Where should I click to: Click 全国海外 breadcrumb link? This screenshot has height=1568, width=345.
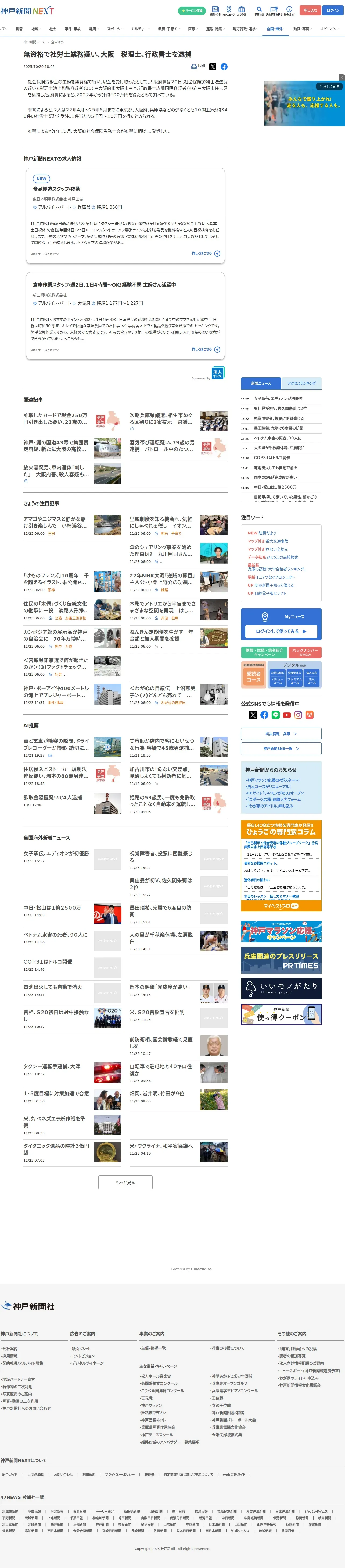click(x=57, y=42)
